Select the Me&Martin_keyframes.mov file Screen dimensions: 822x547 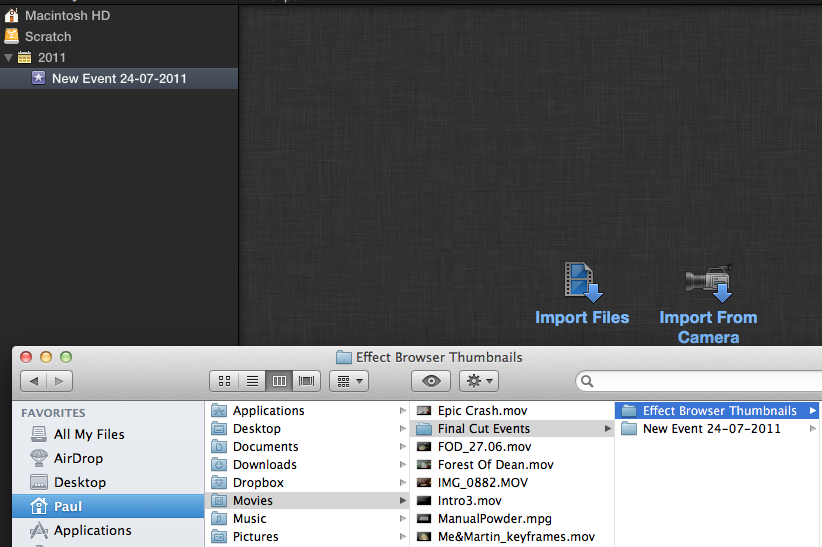point(512,537)
